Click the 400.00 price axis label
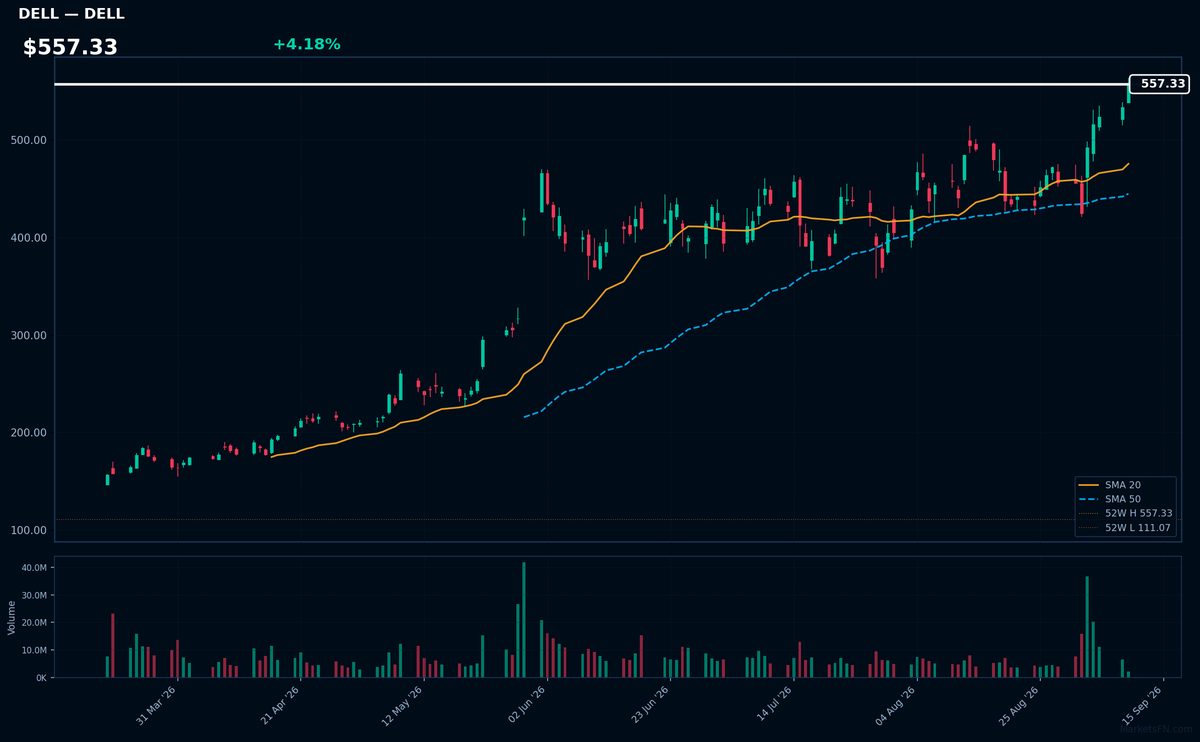Viewport: 1200px width, 742px height. pos(29,238)
